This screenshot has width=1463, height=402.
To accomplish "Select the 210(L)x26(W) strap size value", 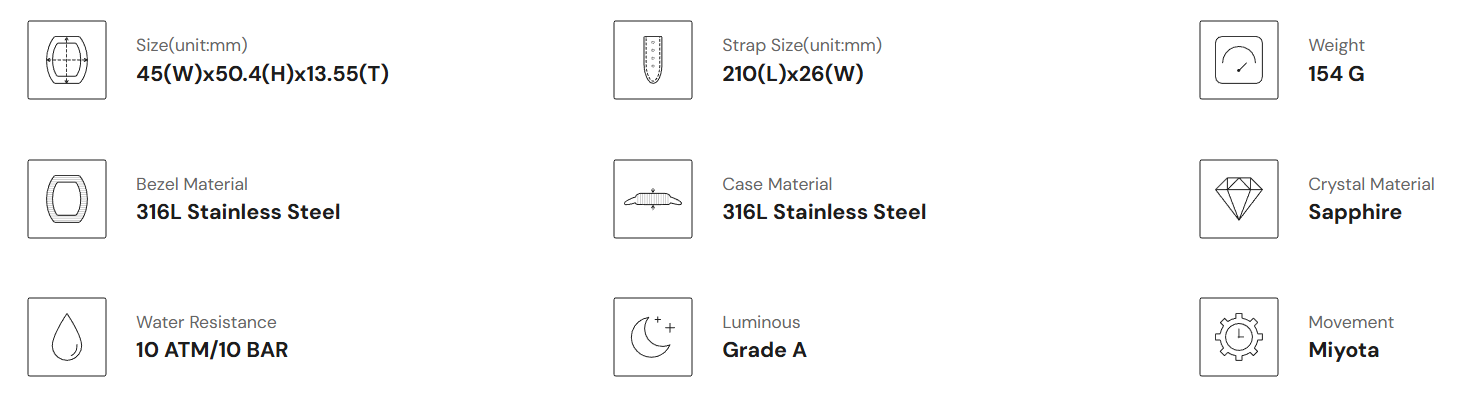I will point(793,74).
